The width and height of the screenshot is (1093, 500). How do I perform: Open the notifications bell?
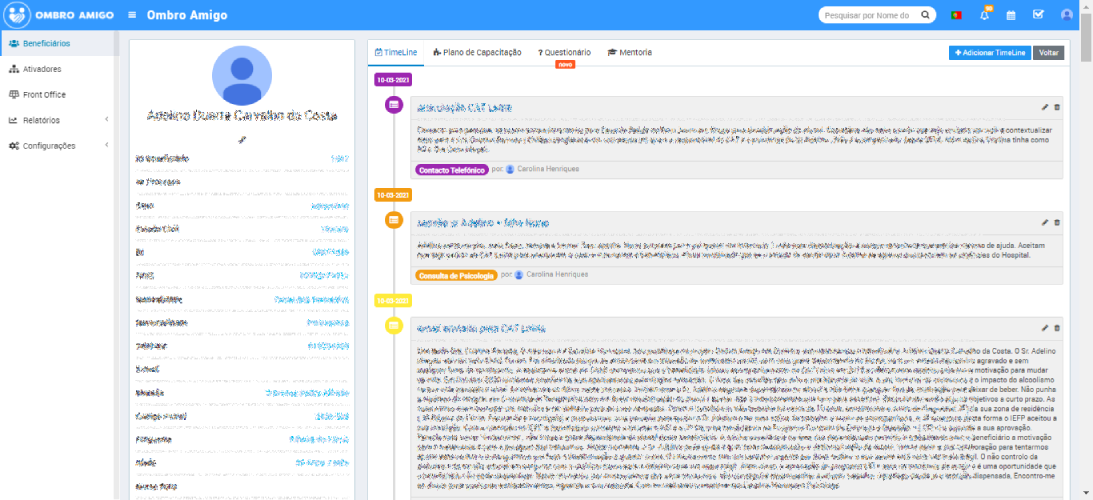pos(985,15)
